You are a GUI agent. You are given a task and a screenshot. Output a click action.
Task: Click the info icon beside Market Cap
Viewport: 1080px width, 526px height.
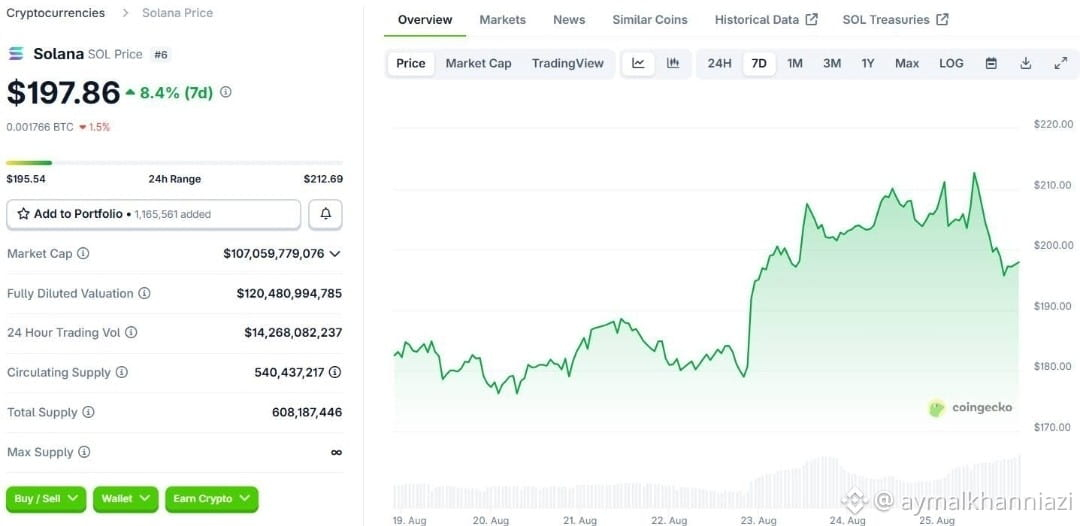click(83, 253)
